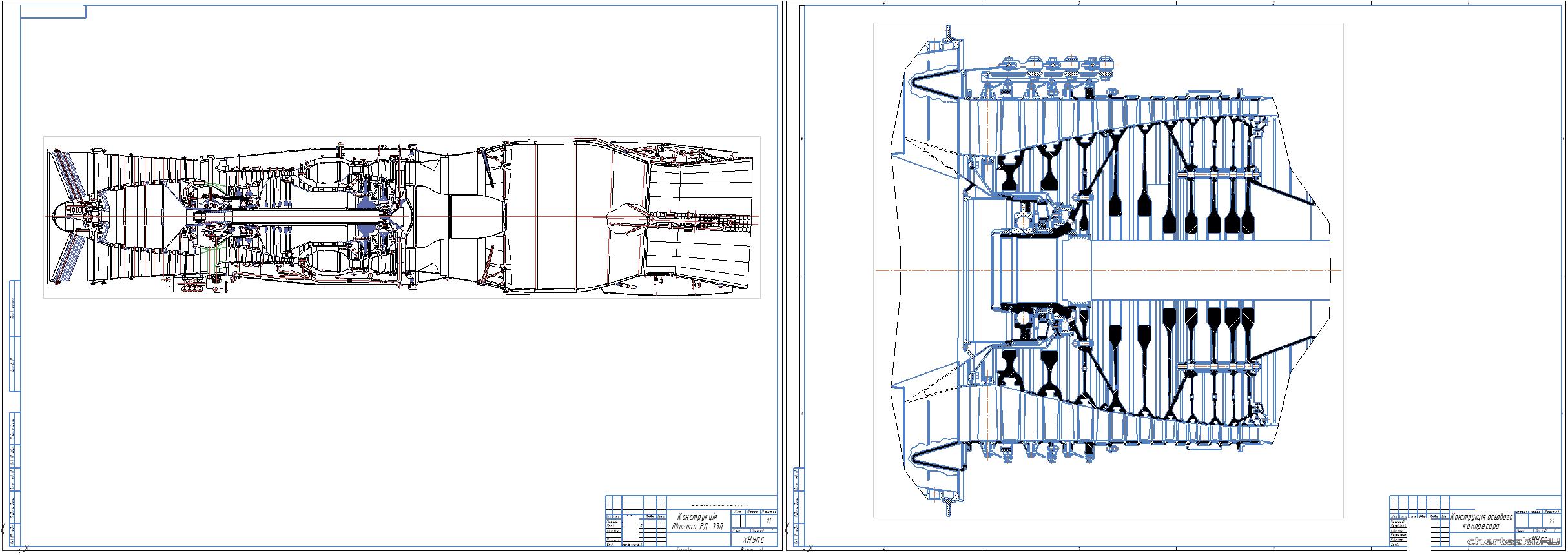Click the empty designation box at top-left corner

click(53, 12)
